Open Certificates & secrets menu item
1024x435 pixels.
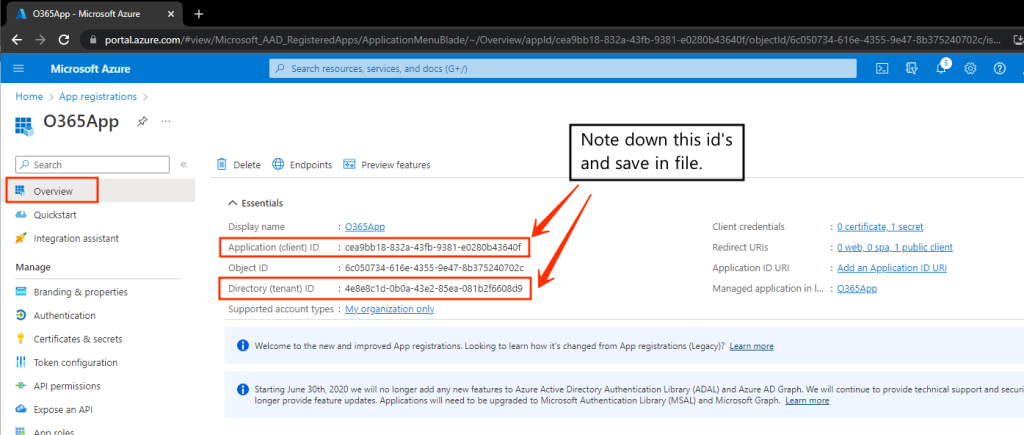[x=77, y=338]
